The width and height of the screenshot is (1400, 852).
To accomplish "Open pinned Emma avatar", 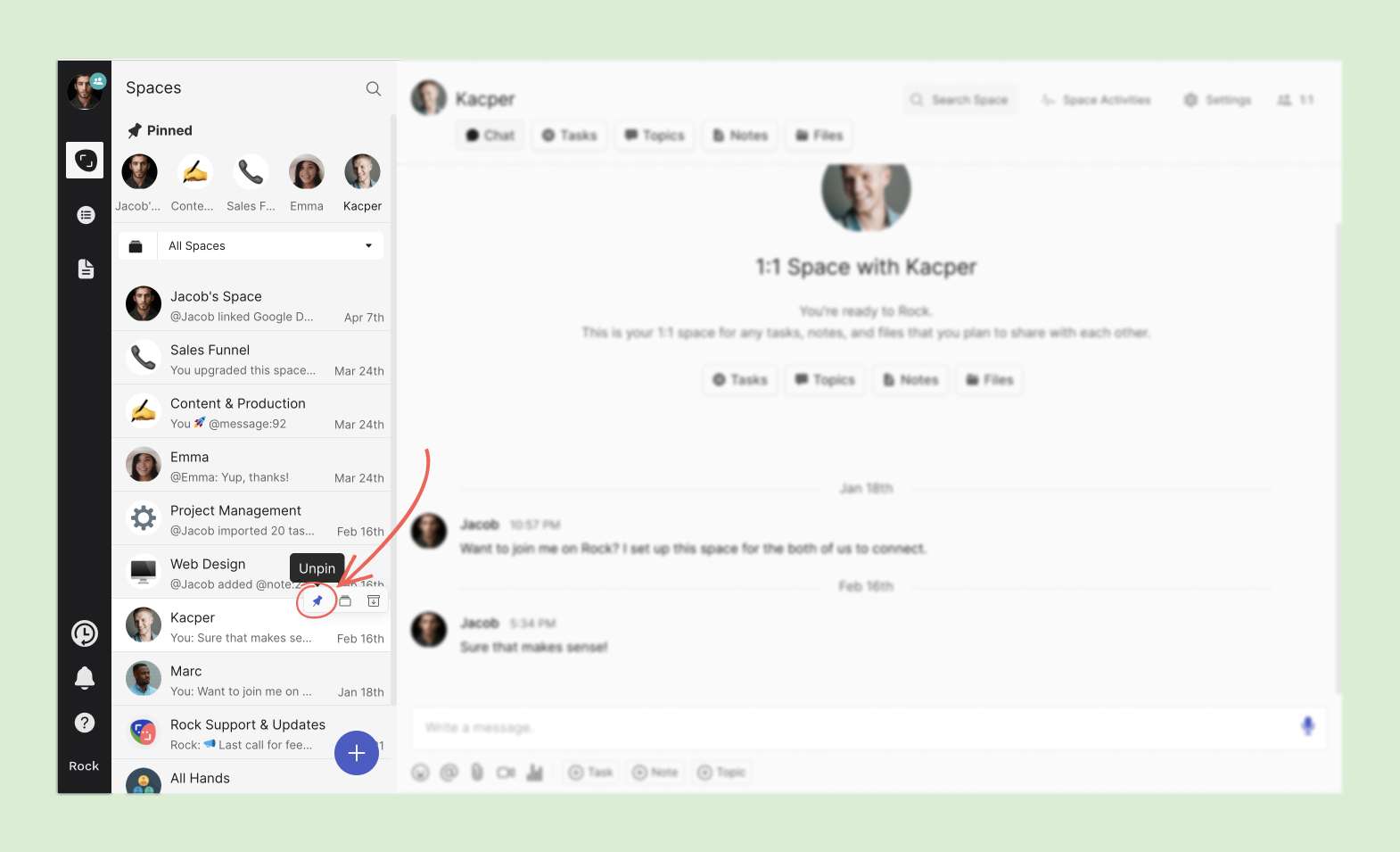I will (x=307, y=172).
